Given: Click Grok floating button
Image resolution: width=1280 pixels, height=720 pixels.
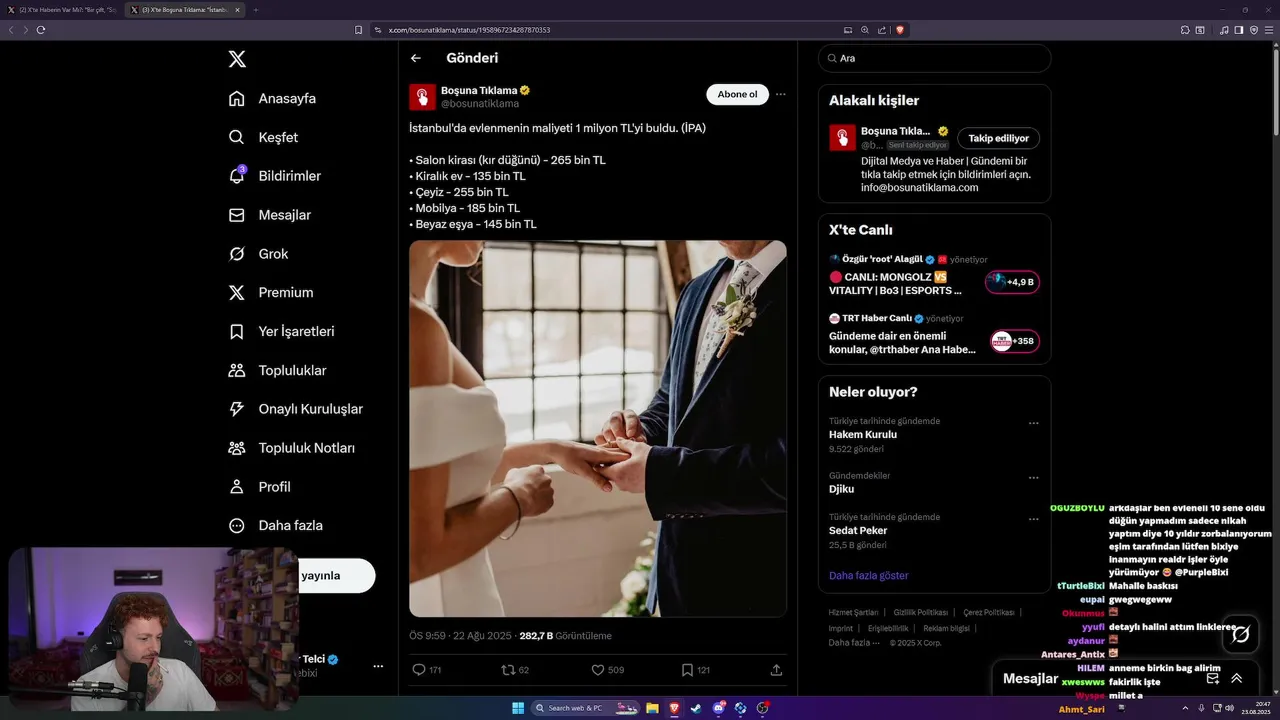Looking at the screenshot, I should [x=1240, y=634].
